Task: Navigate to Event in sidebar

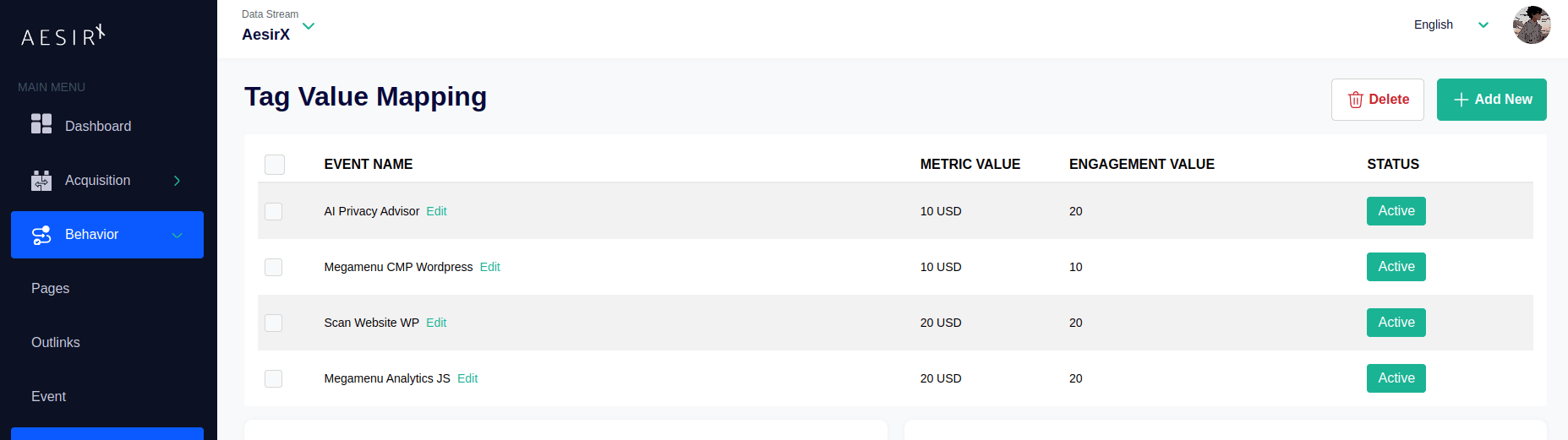Action: (x=49, y=397)
